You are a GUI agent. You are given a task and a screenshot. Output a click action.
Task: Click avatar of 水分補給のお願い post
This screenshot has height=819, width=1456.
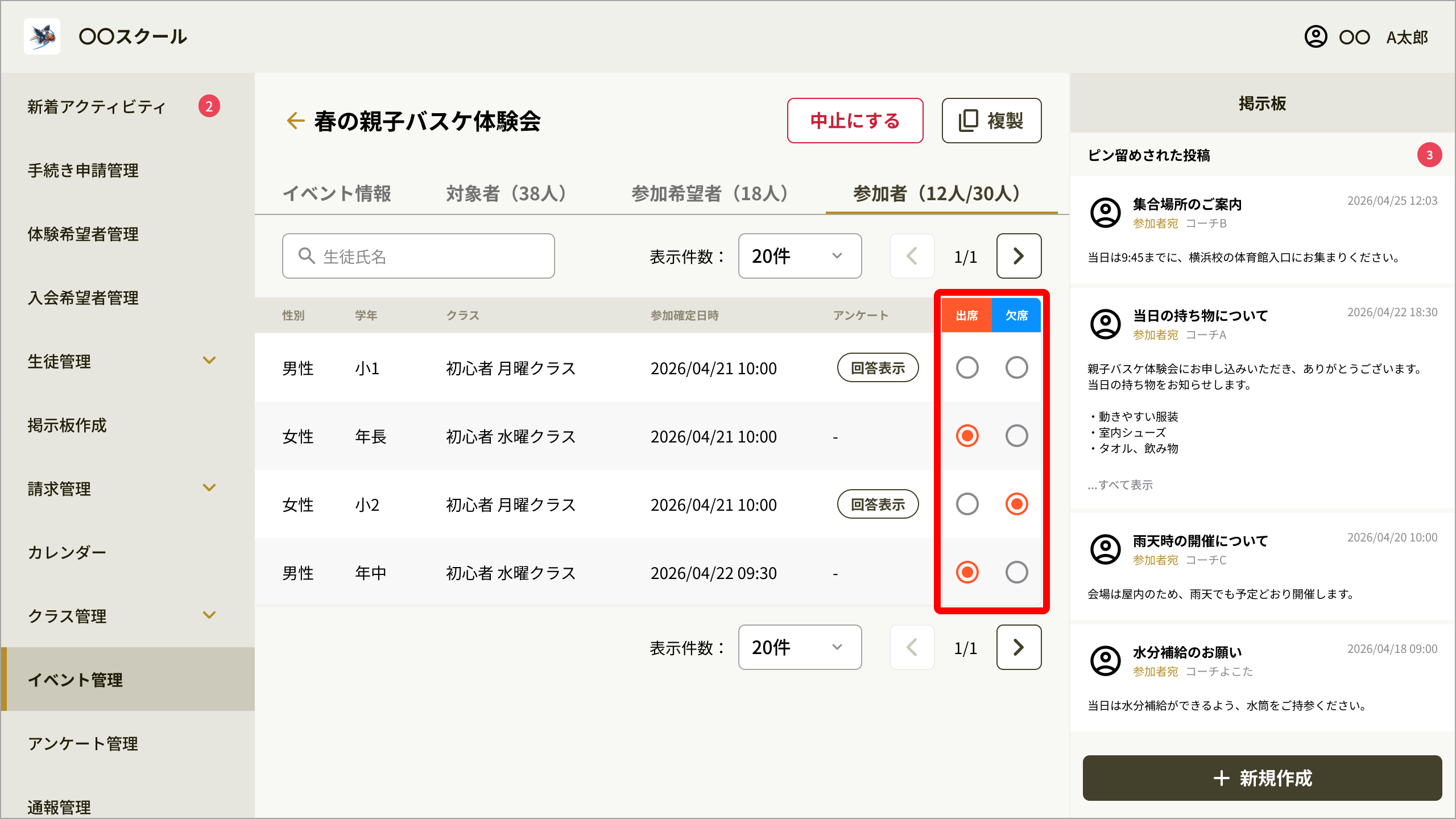click(1105, 661)
